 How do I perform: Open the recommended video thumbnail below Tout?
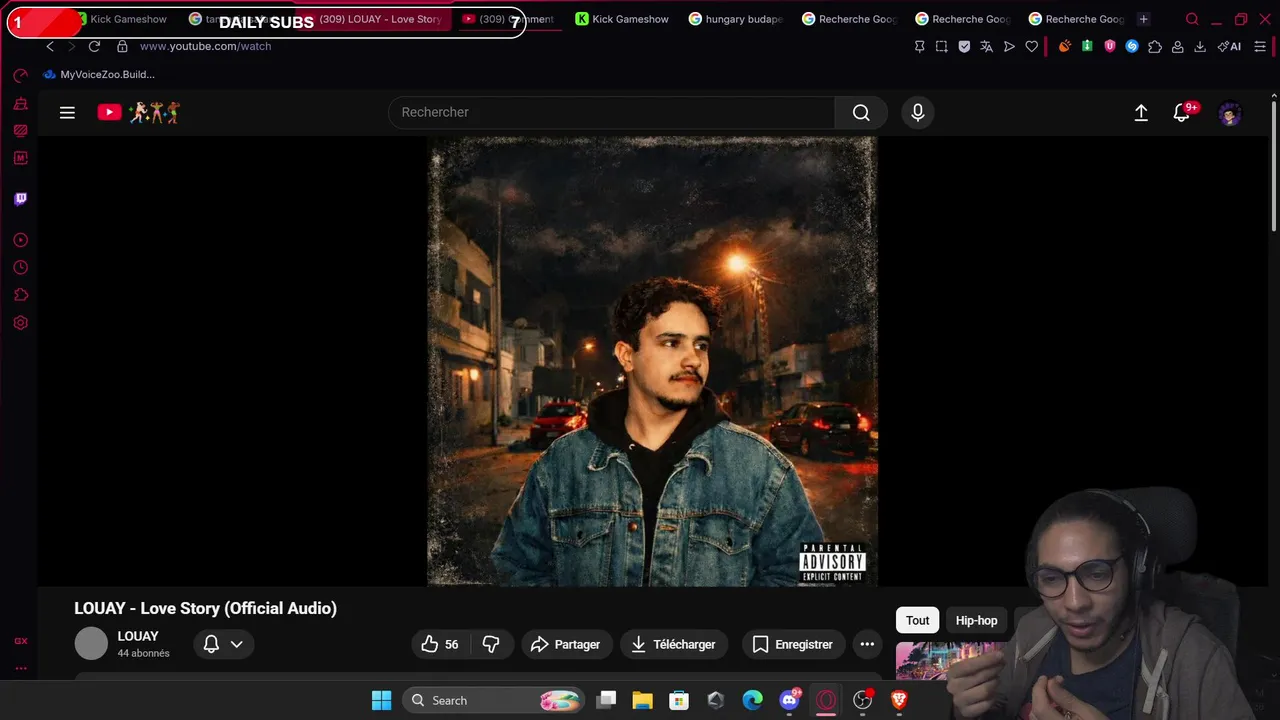(950, 660)
